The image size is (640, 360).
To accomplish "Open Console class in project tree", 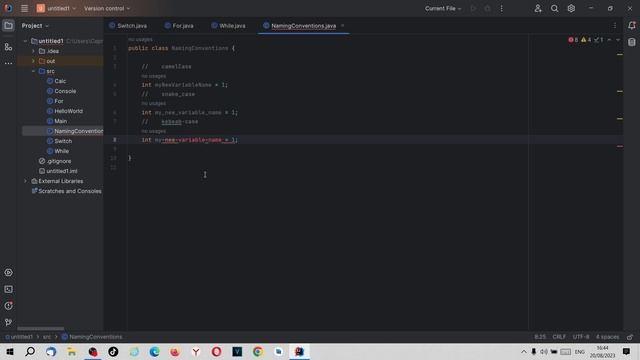I will (61, 91).
